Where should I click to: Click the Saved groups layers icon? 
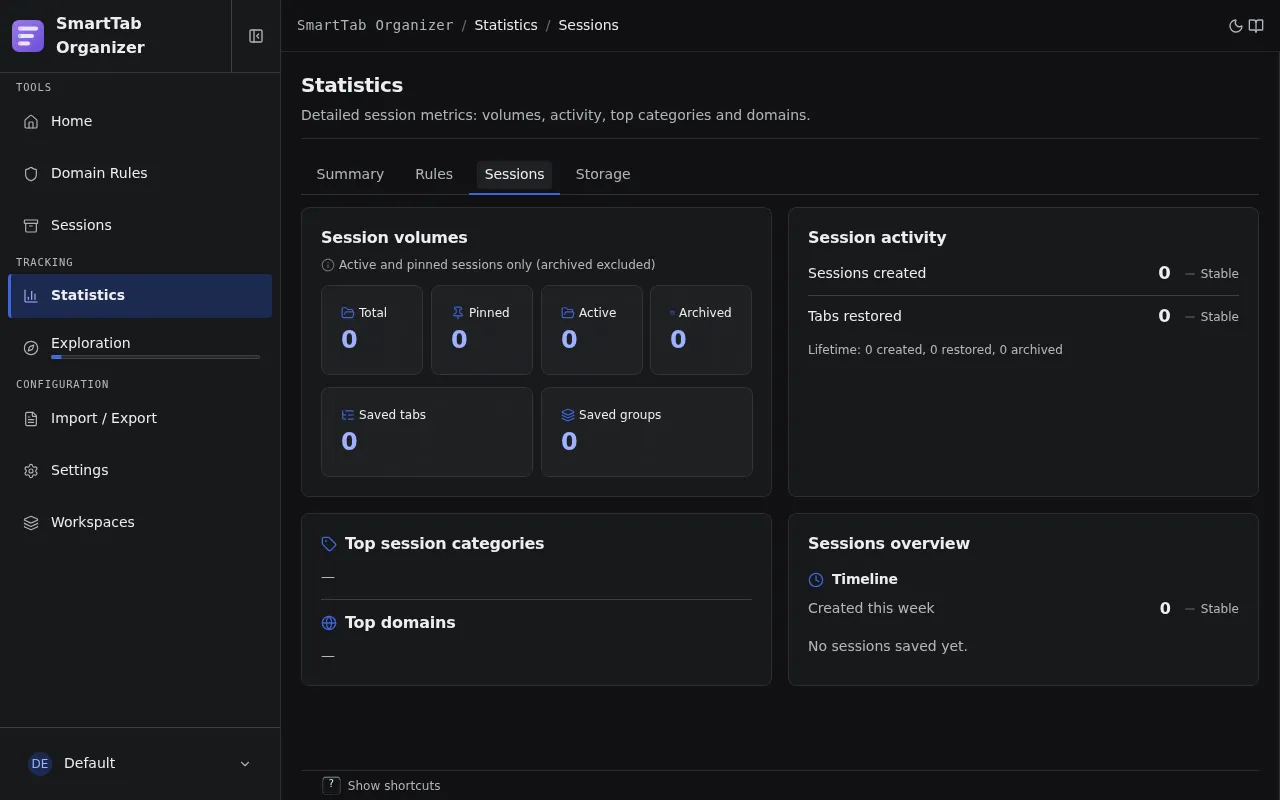568,415
